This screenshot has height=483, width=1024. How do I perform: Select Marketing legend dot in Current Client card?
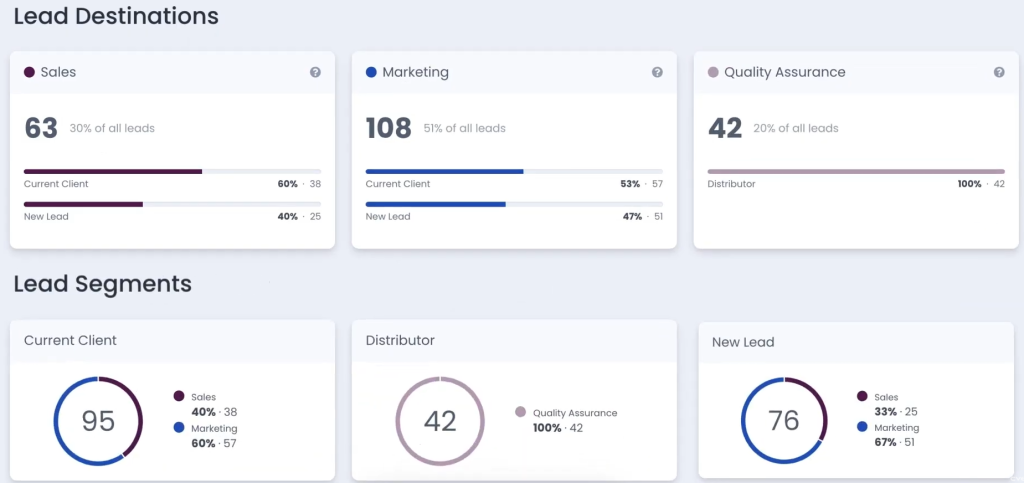pos(179,428)
